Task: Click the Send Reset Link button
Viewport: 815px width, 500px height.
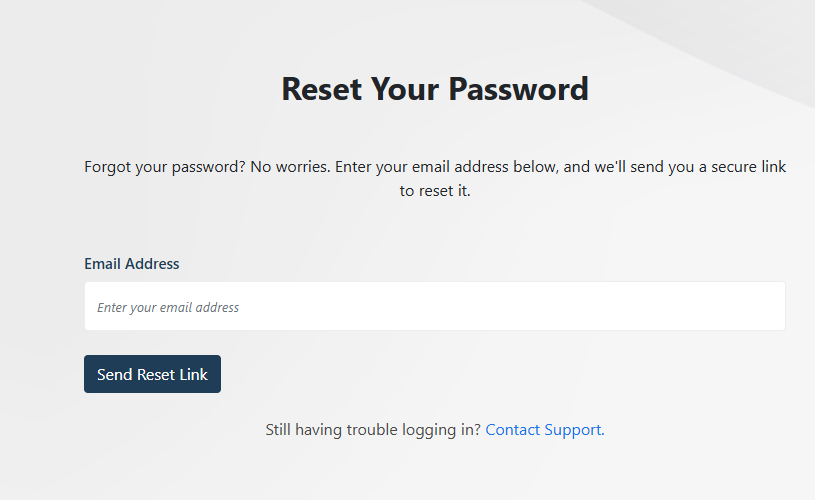Action: click(152, 374)
